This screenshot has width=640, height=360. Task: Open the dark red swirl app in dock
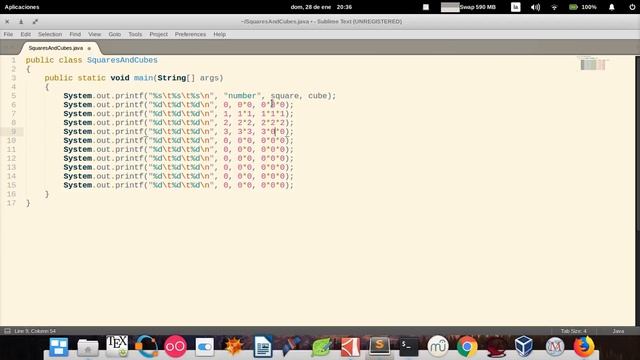(x=496, y=347)
